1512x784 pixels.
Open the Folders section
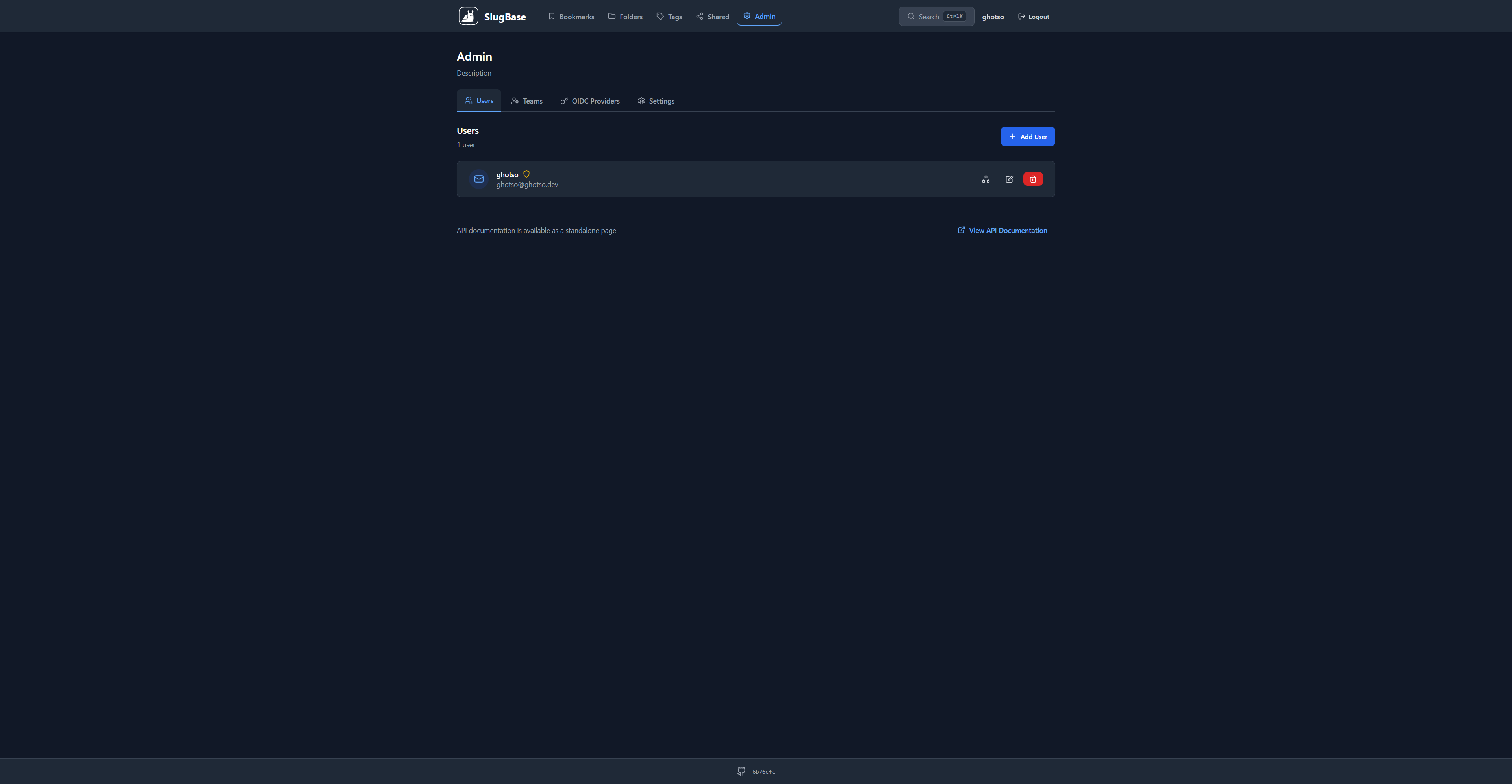coord(624,16)
